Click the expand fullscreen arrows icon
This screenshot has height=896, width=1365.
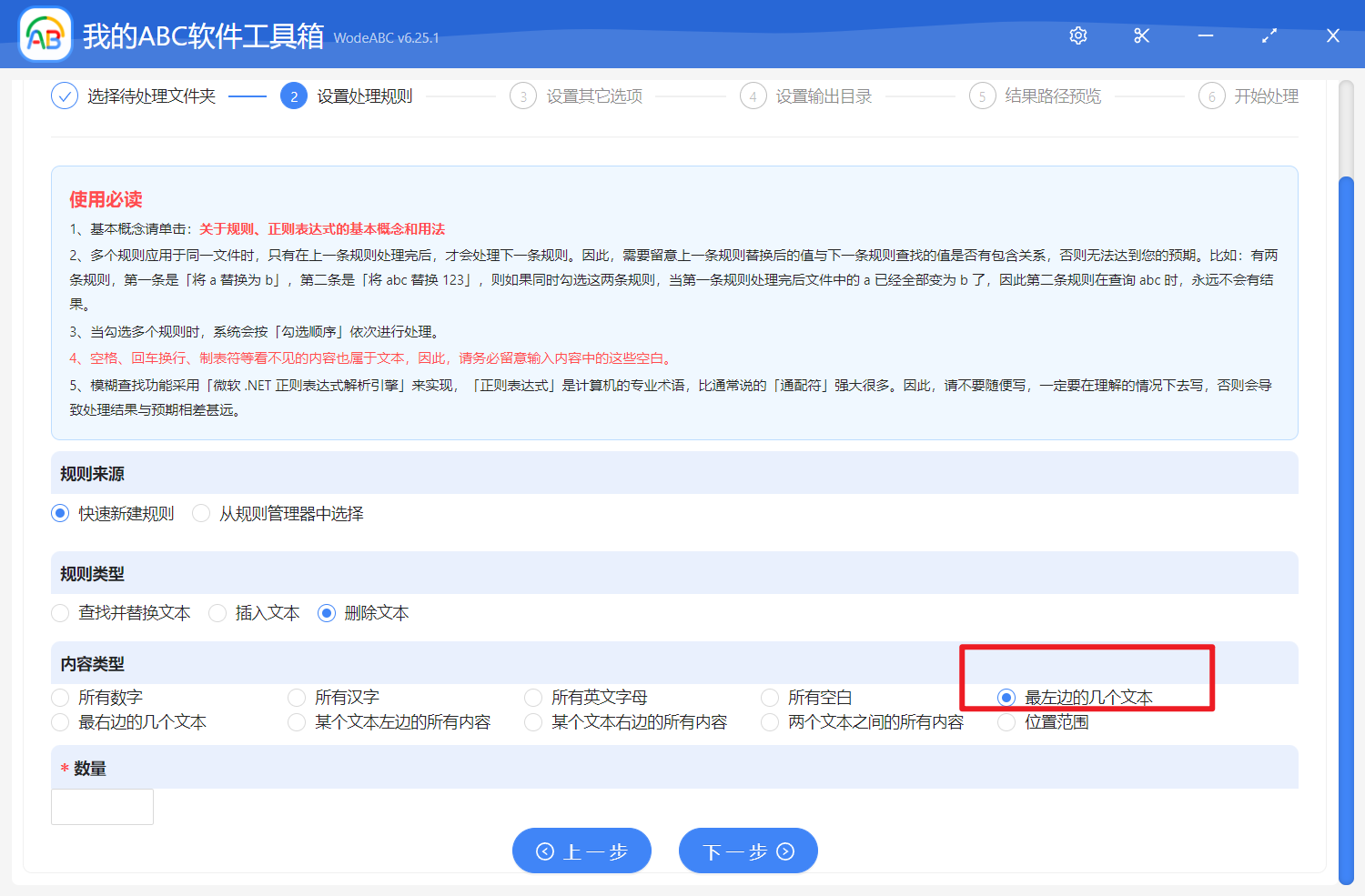tap(1269, 35)
